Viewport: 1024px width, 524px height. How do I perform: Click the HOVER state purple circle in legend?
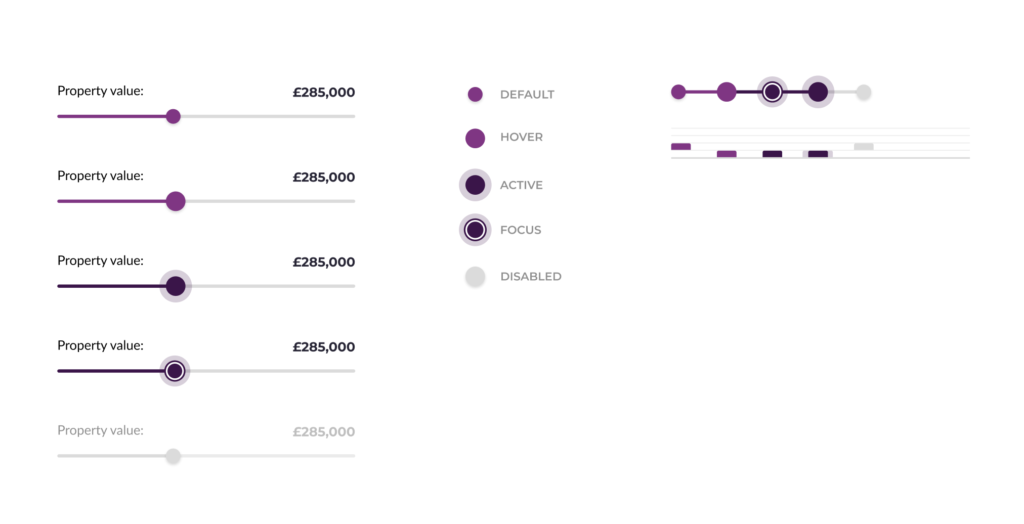click(x=475, y=138)
